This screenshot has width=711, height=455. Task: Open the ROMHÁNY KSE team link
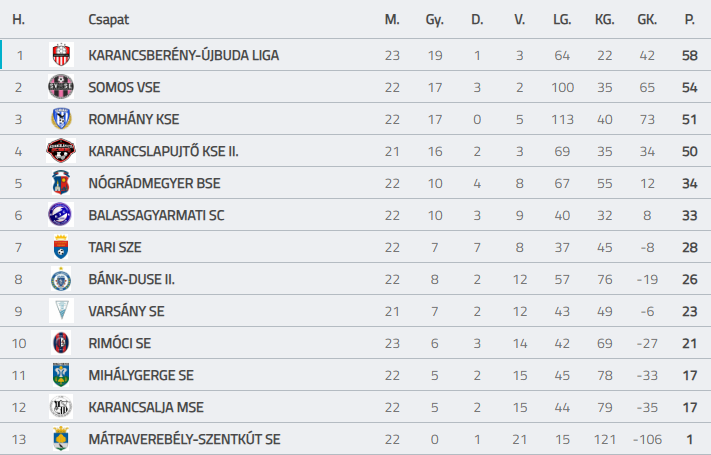pyautogui.click(x=134, y=119)
